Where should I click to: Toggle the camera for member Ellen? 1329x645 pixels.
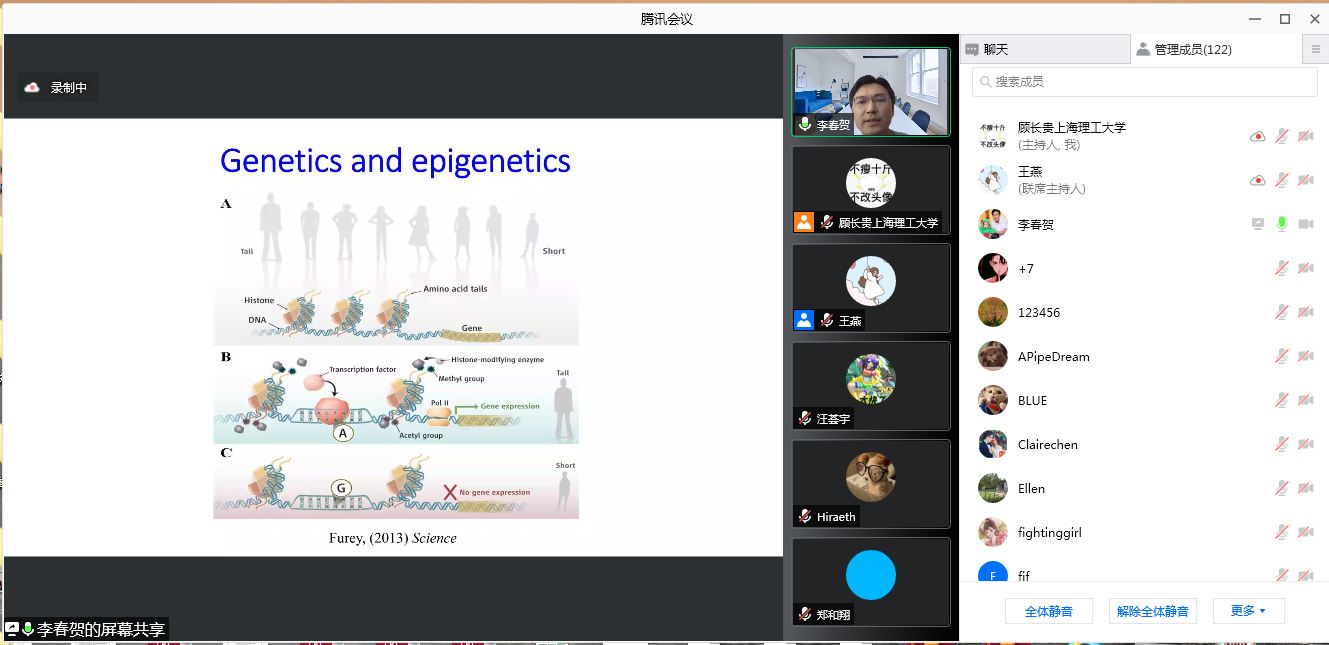click(x=1305, y=488)
